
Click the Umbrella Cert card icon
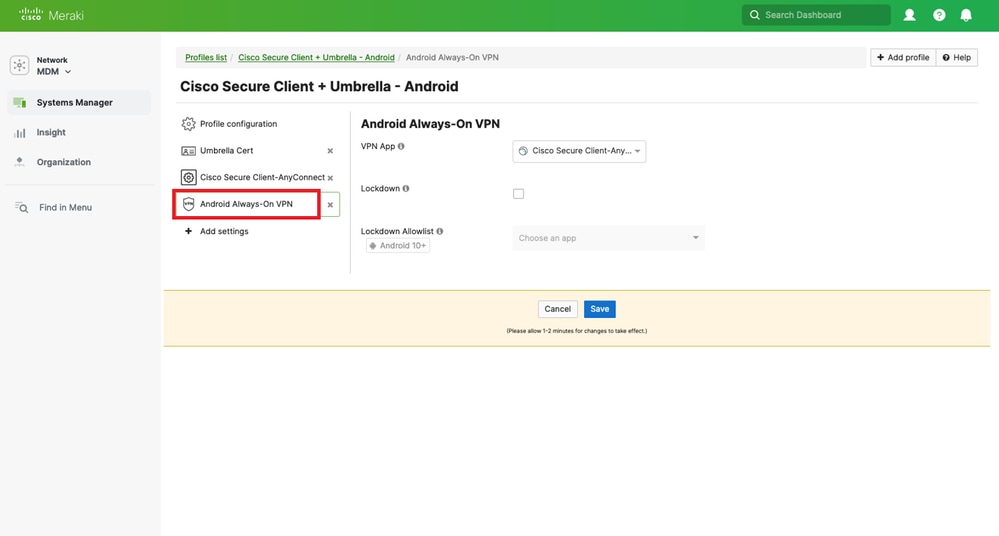tap(189, 151)
